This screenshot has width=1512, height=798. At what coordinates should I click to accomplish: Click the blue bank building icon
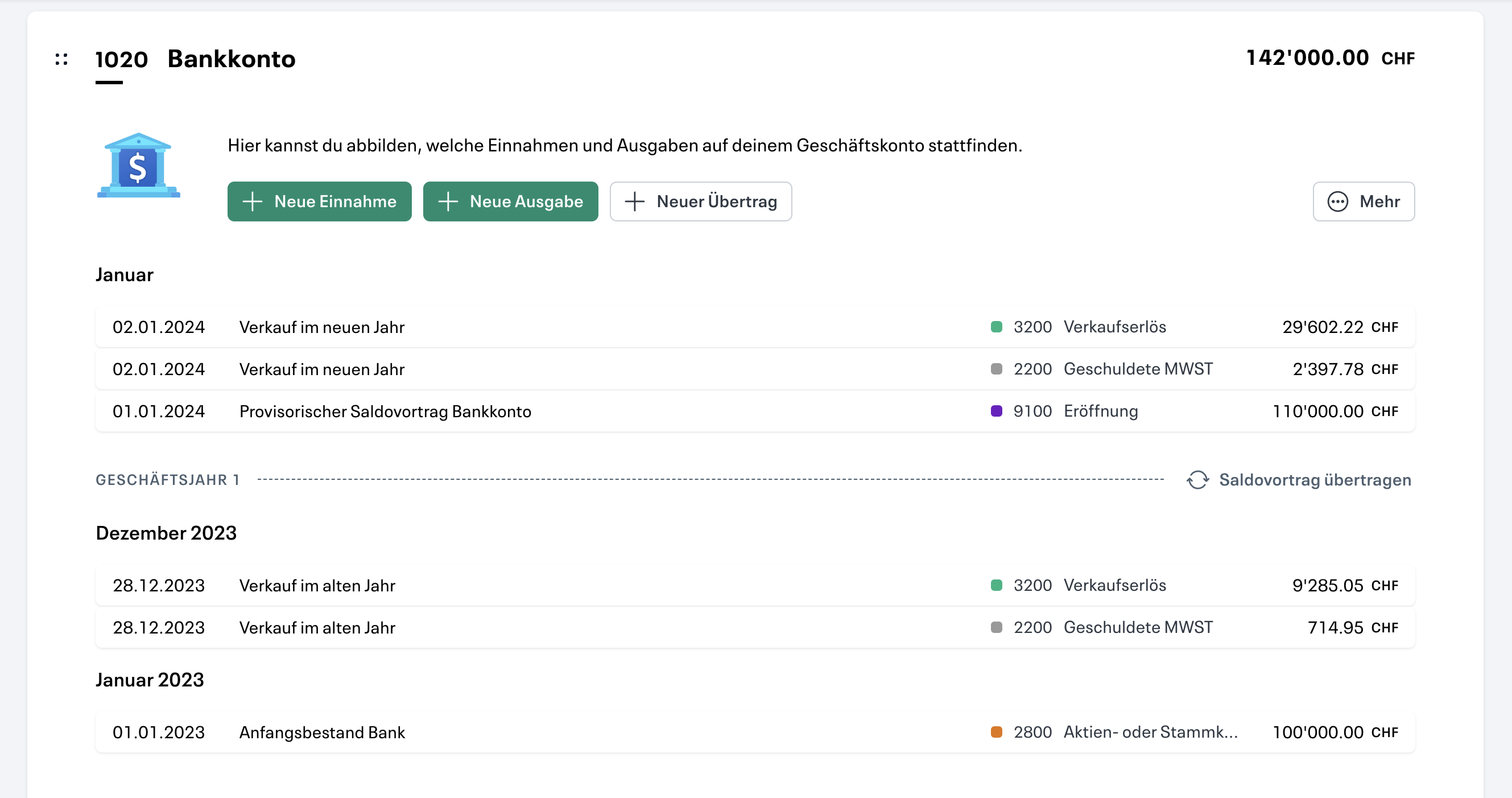coord(139,166)
